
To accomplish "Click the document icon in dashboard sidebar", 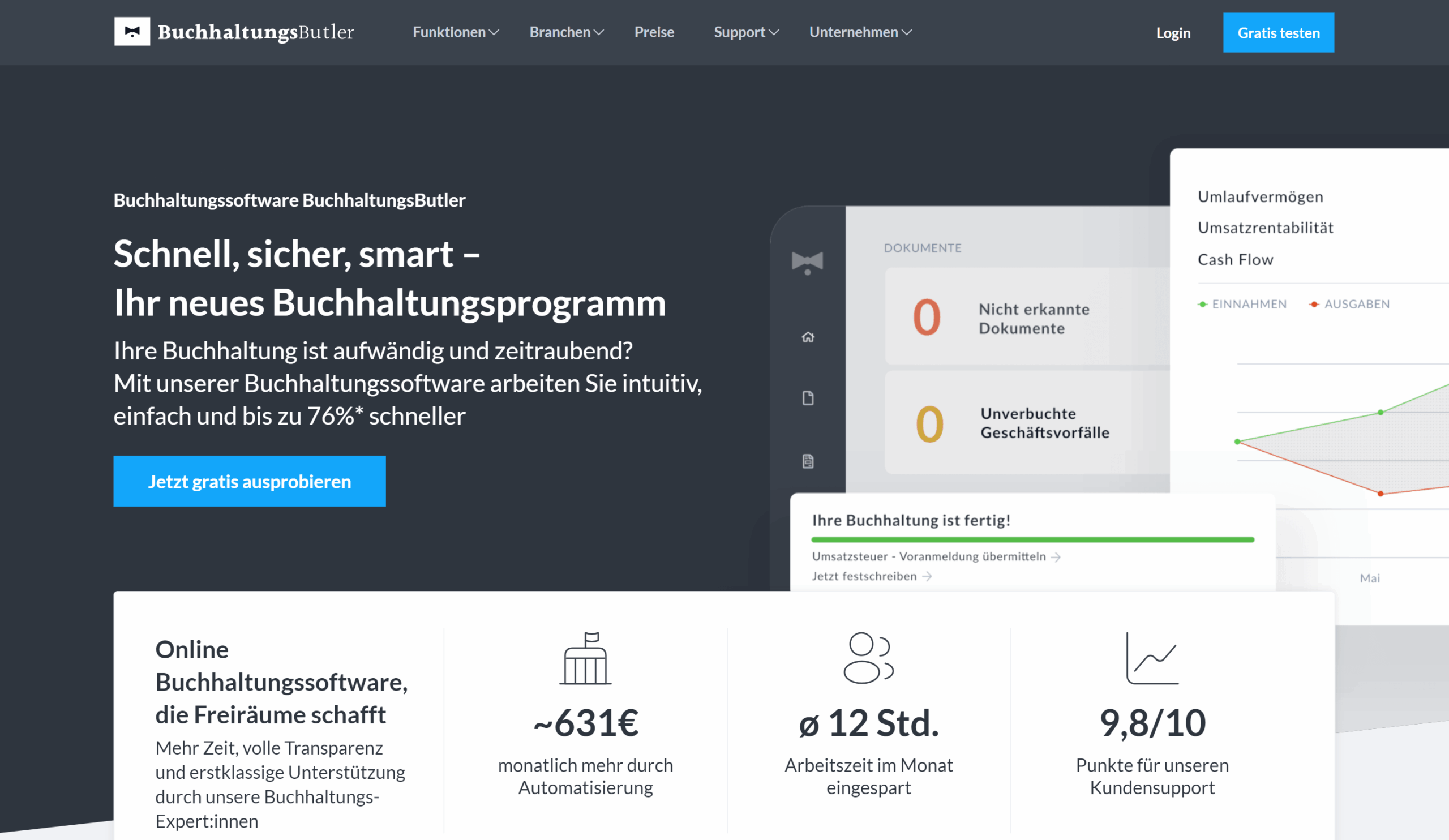I will [808, 398].
